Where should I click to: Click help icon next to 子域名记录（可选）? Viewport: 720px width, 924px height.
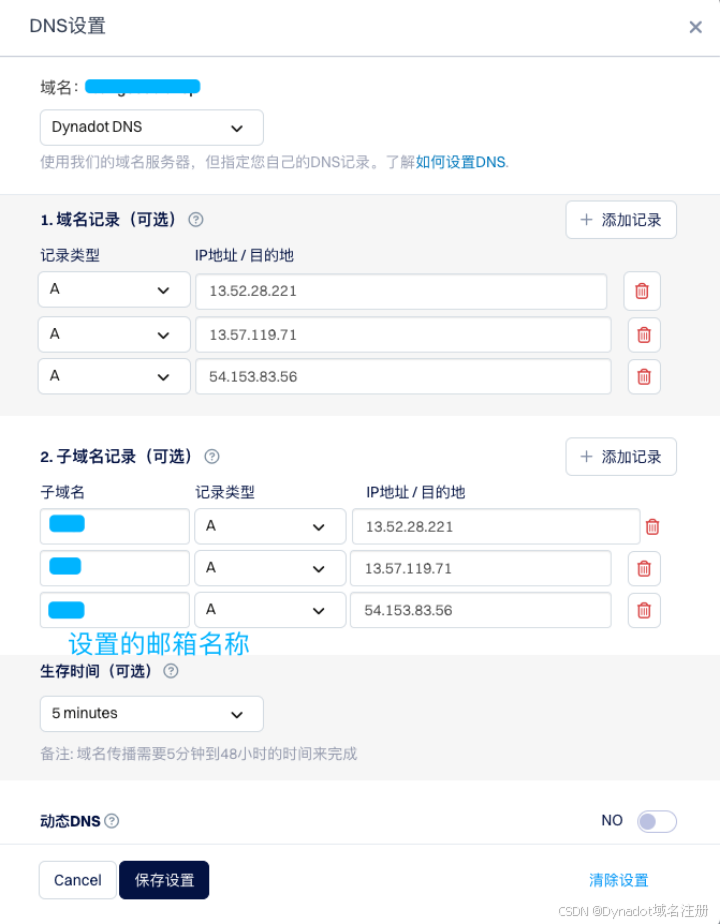(212, 456)
